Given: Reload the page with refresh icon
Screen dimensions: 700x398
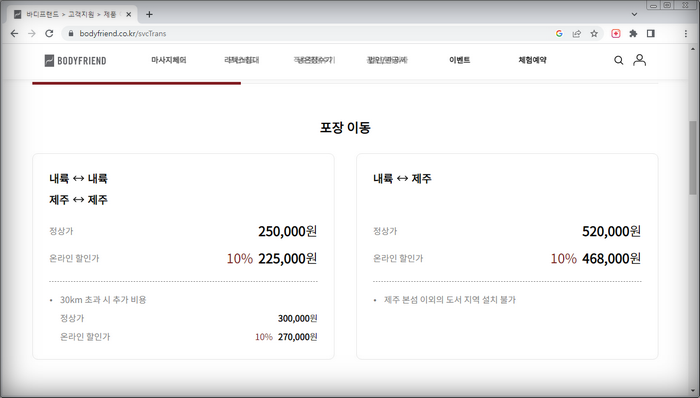Looking at the screenshot, I should (x=49, y=33).
